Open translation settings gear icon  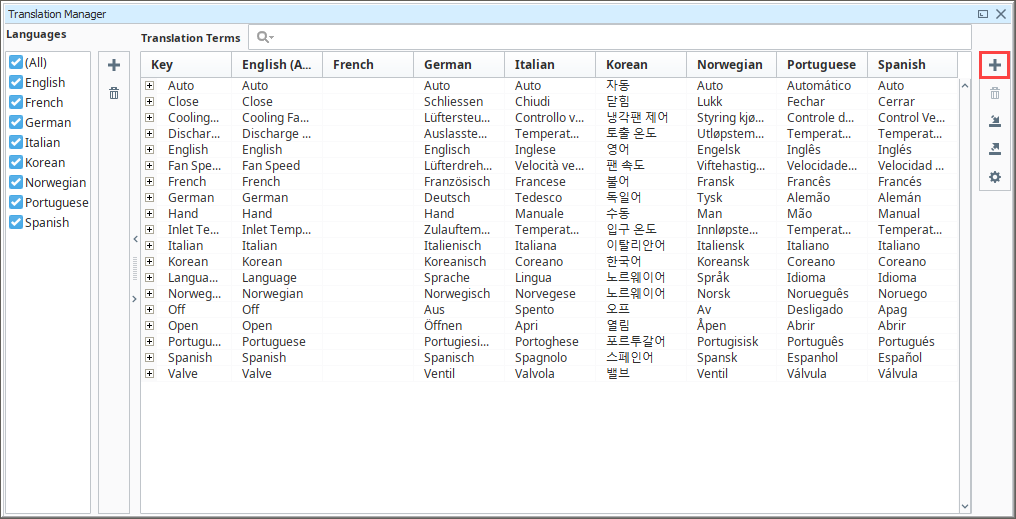(x=995, y=177)
